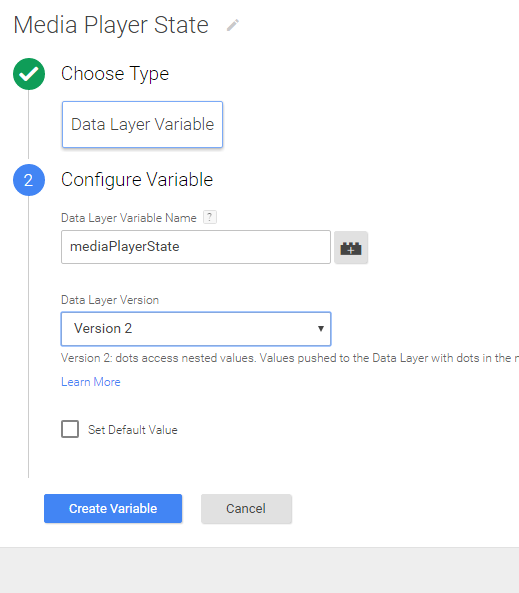Viewport: 519px width, 593px height.
Task: Click the Cancel button
Action: 246,509
